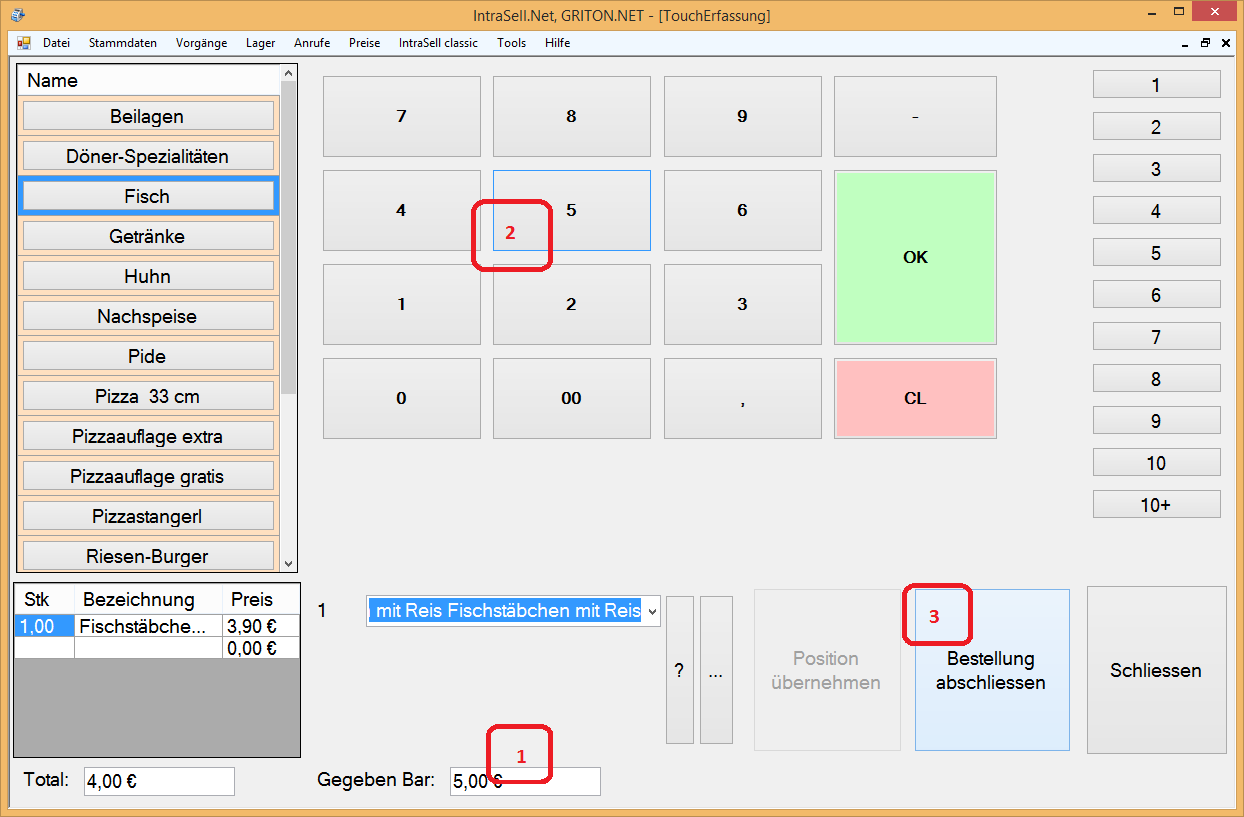
Task: Expand the Fischstäbchen mit Reis product dropdown
Action: [x=651, y=610]
